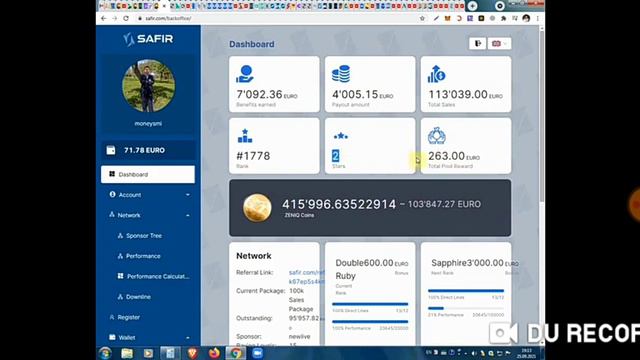Click the wallet icon beside 71.78 EURO
Image resolution: width=640 pixels, height=360 pixels.
click(111, 150)
